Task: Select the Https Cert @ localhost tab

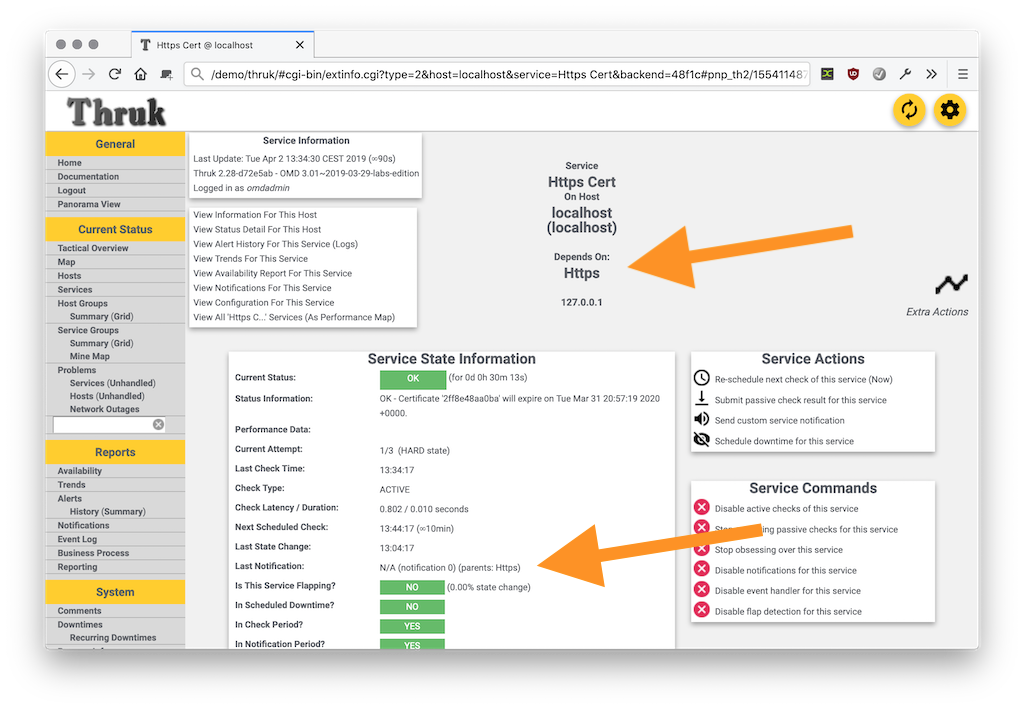Action: pyautogui.click(x=223, y=45)
